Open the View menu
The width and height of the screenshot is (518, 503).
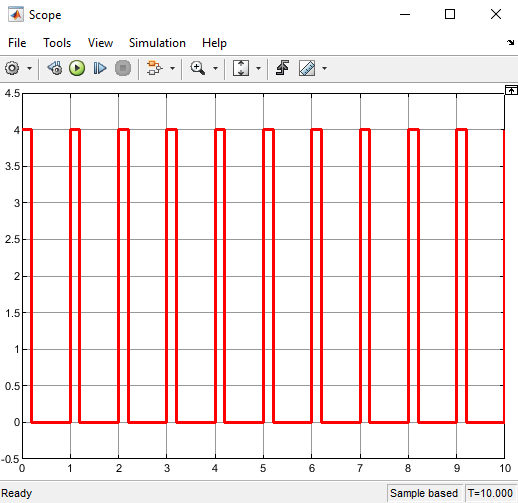[100, 43]
